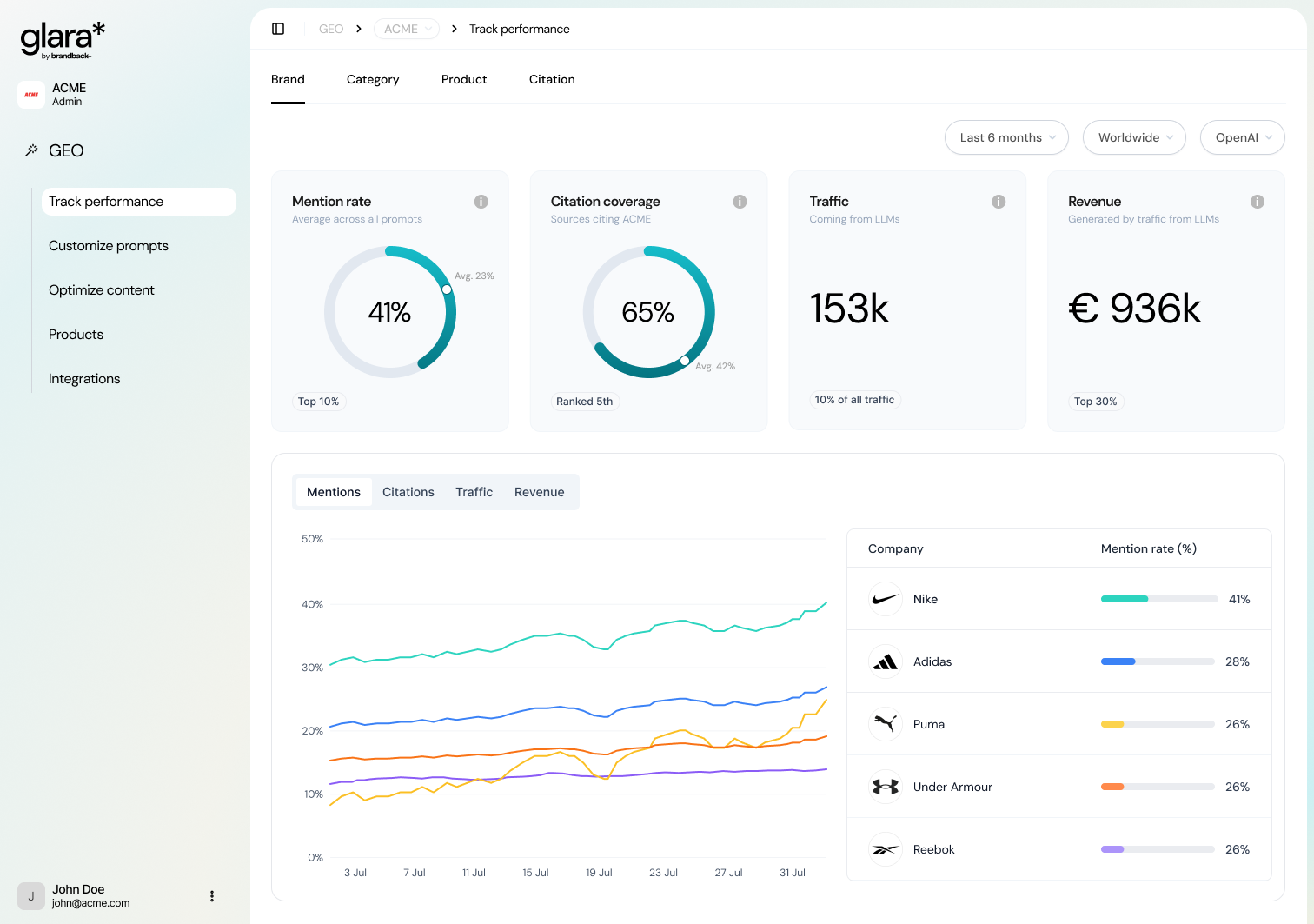This screenshot has height=924, width=1314.
Task: Click the Adidas logo icon
Action: [x=886, y=661]
